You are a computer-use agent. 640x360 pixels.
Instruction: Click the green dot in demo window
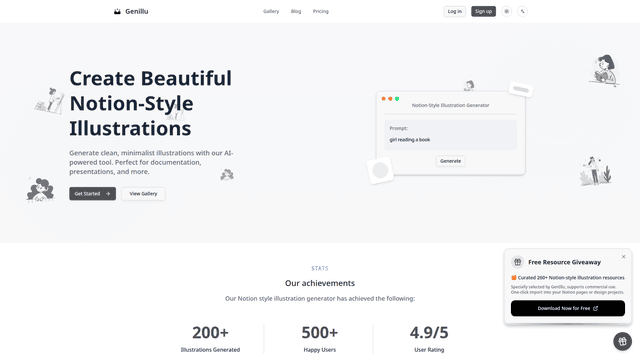[x=397, y=99]
